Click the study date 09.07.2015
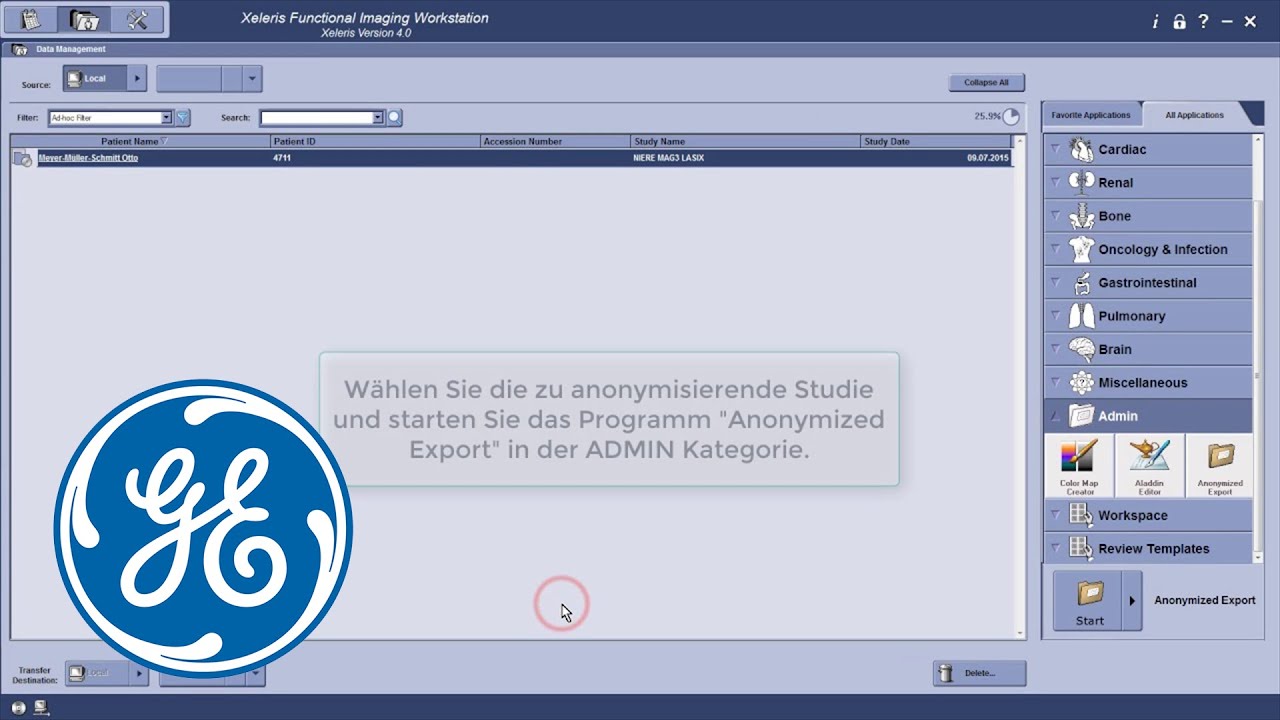 (987, 158)
